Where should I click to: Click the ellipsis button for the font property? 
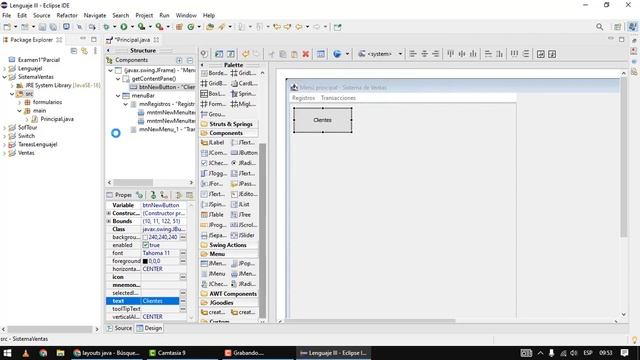tap(183, 253)
